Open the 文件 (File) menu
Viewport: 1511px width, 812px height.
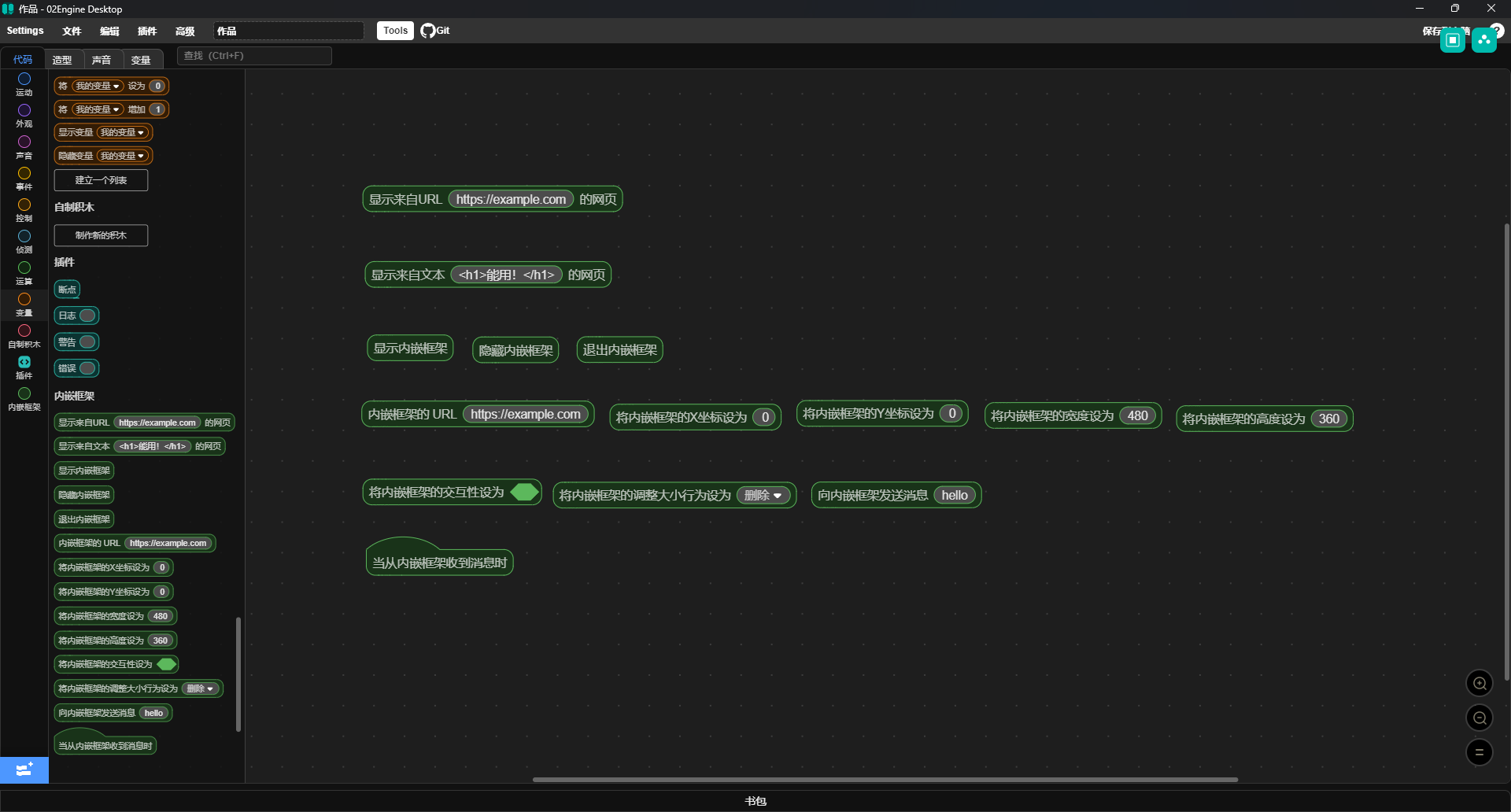point(72,31)
